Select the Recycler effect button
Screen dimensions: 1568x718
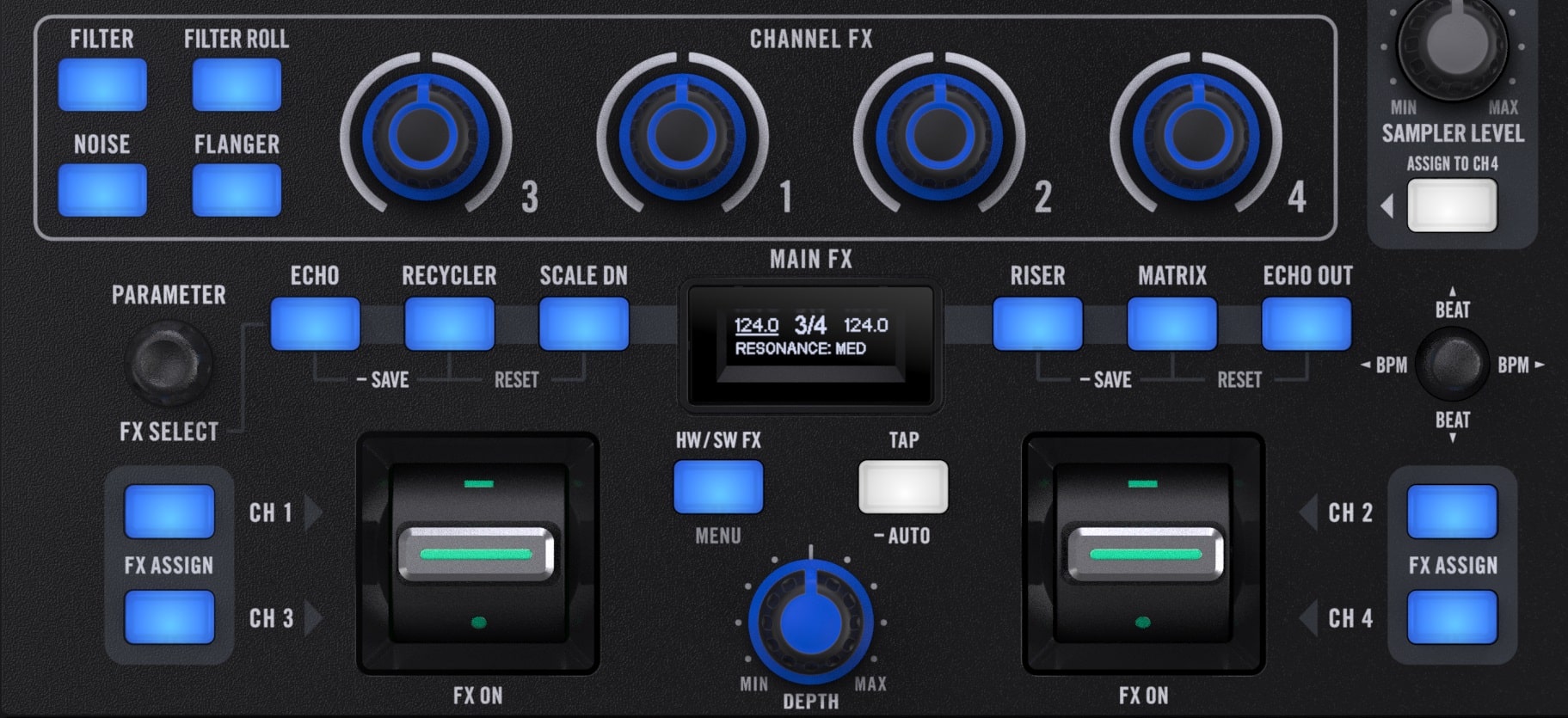pos(449,323)
